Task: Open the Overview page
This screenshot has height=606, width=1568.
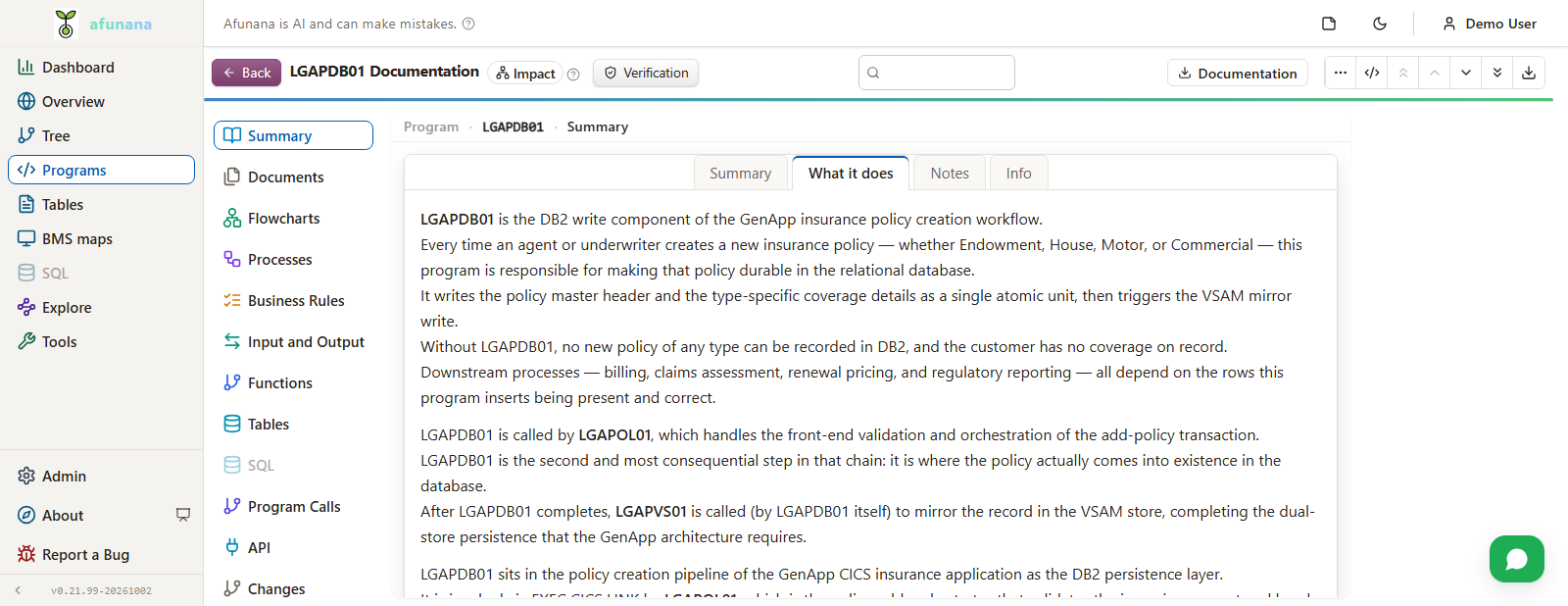Action: (101, 101)
